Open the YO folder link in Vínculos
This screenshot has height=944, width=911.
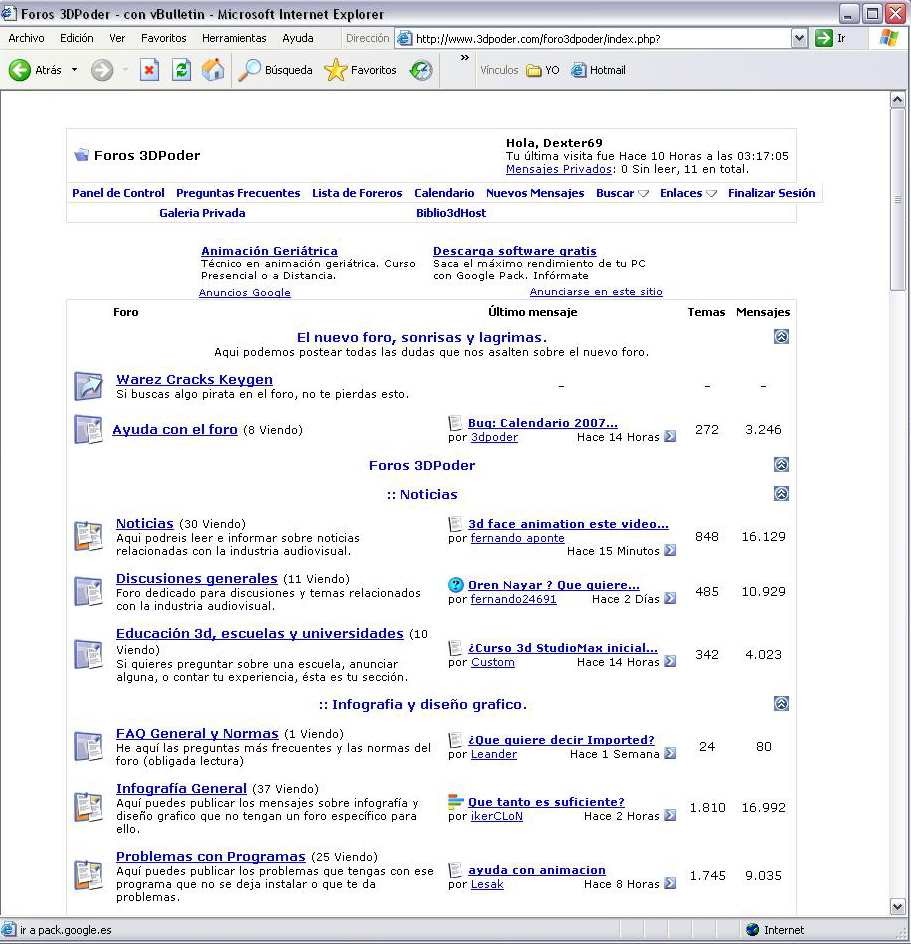(543, 70)
